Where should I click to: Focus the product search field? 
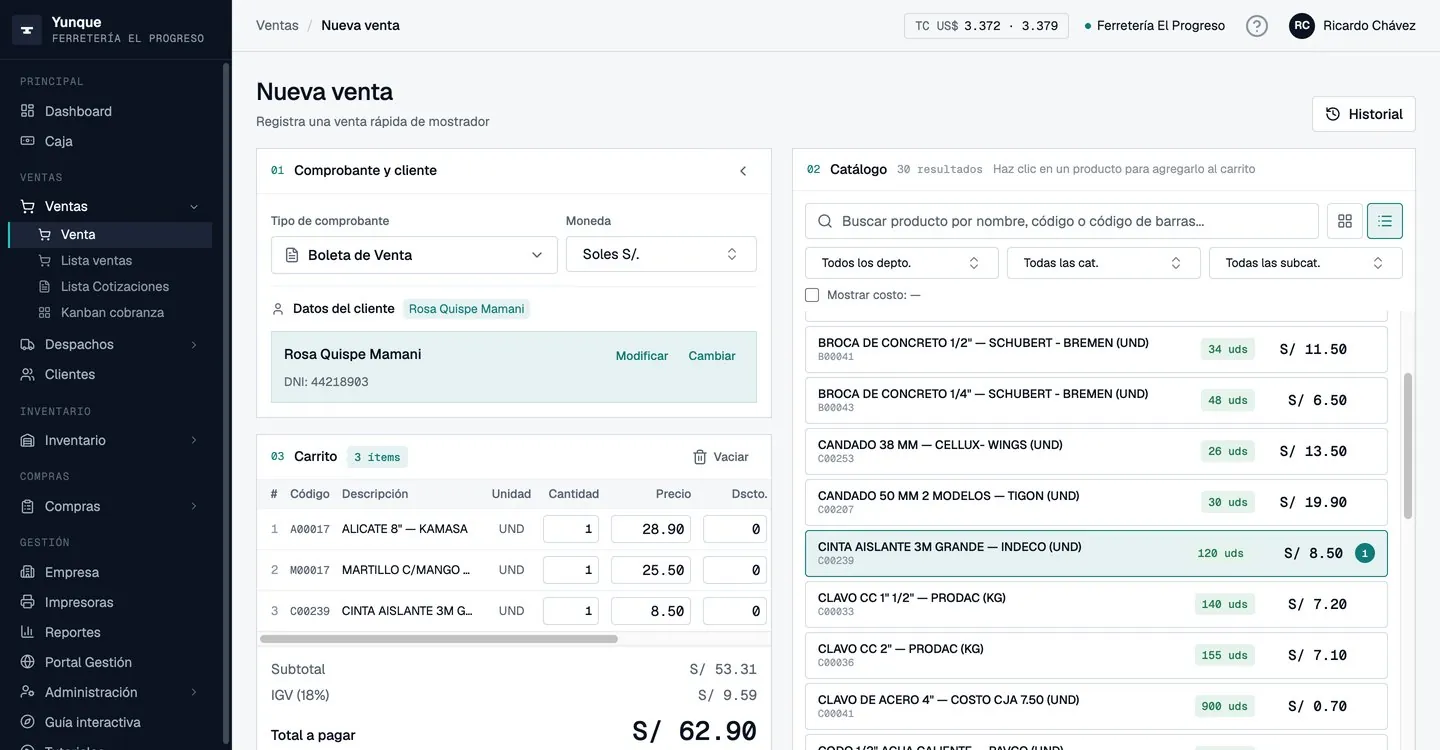point(1062,221)
